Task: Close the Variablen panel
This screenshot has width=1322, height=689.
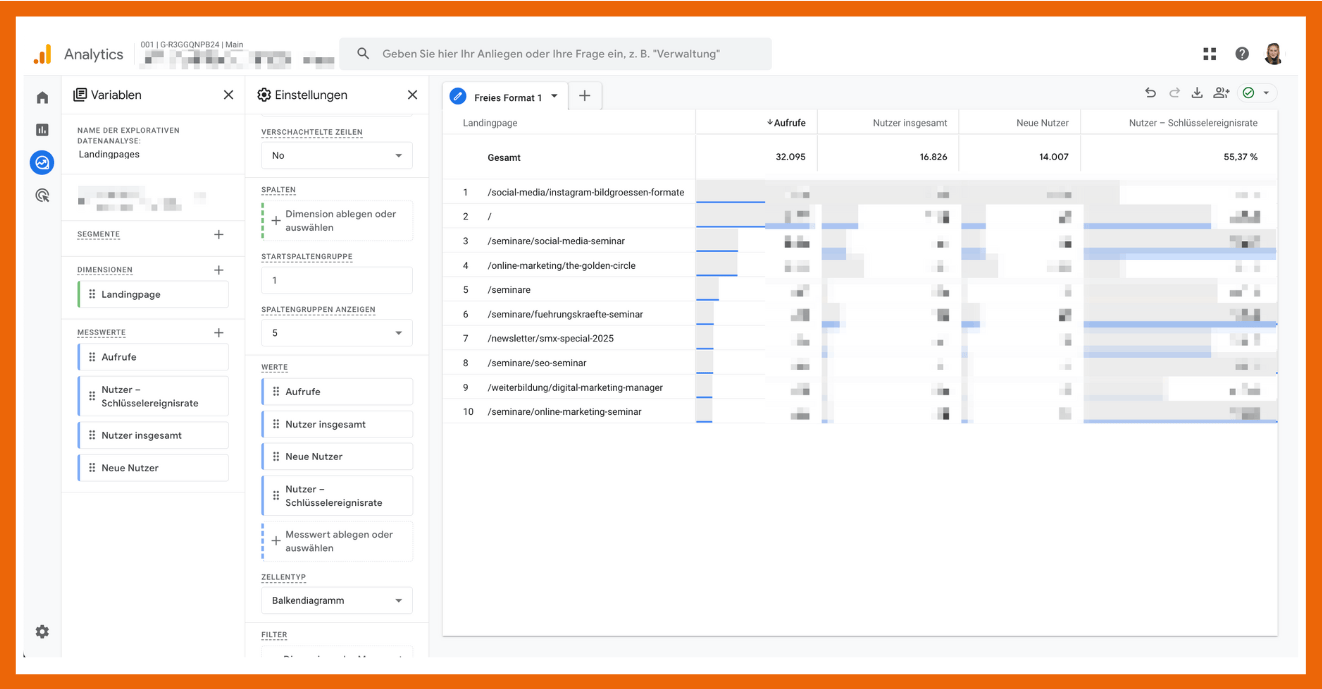Action: 228,95
